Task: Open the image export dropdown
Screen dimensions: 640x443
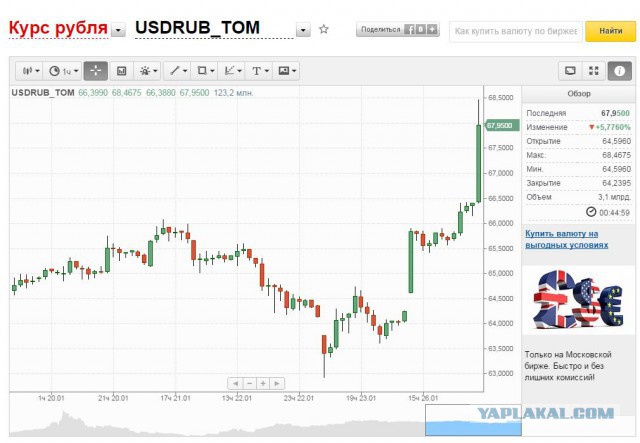Action: coord(287,71)
